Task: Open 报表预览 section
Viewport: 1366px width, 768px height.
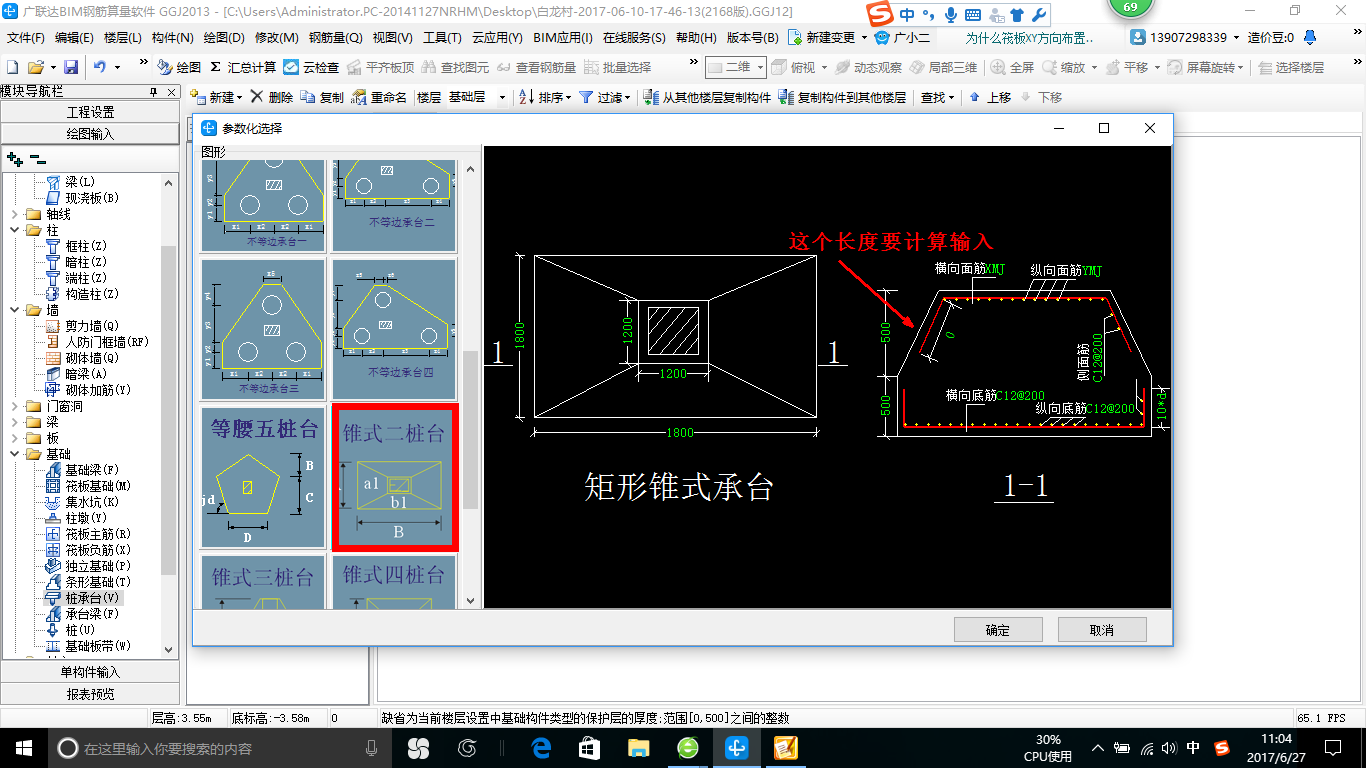Action: pyautogui.click(x=91, y=694)
